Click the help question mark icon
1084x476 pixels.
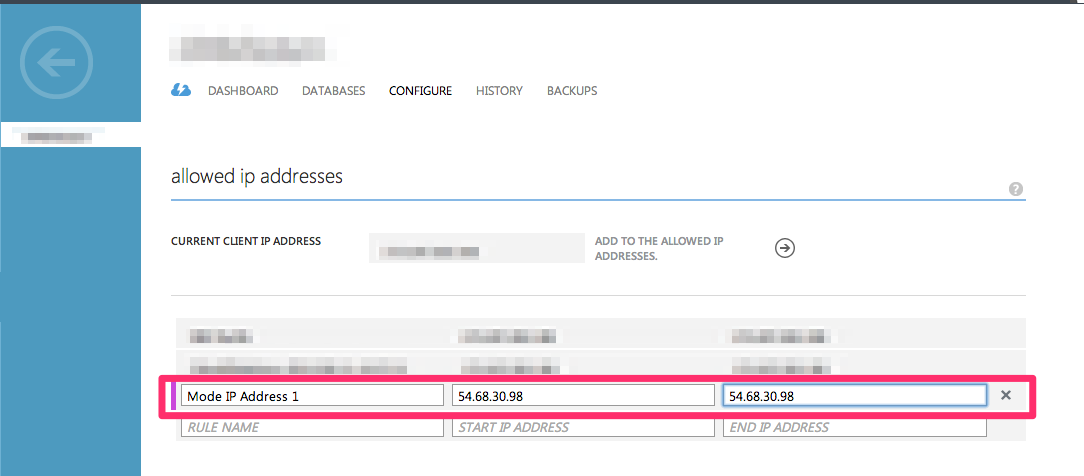click(1016, 189)
